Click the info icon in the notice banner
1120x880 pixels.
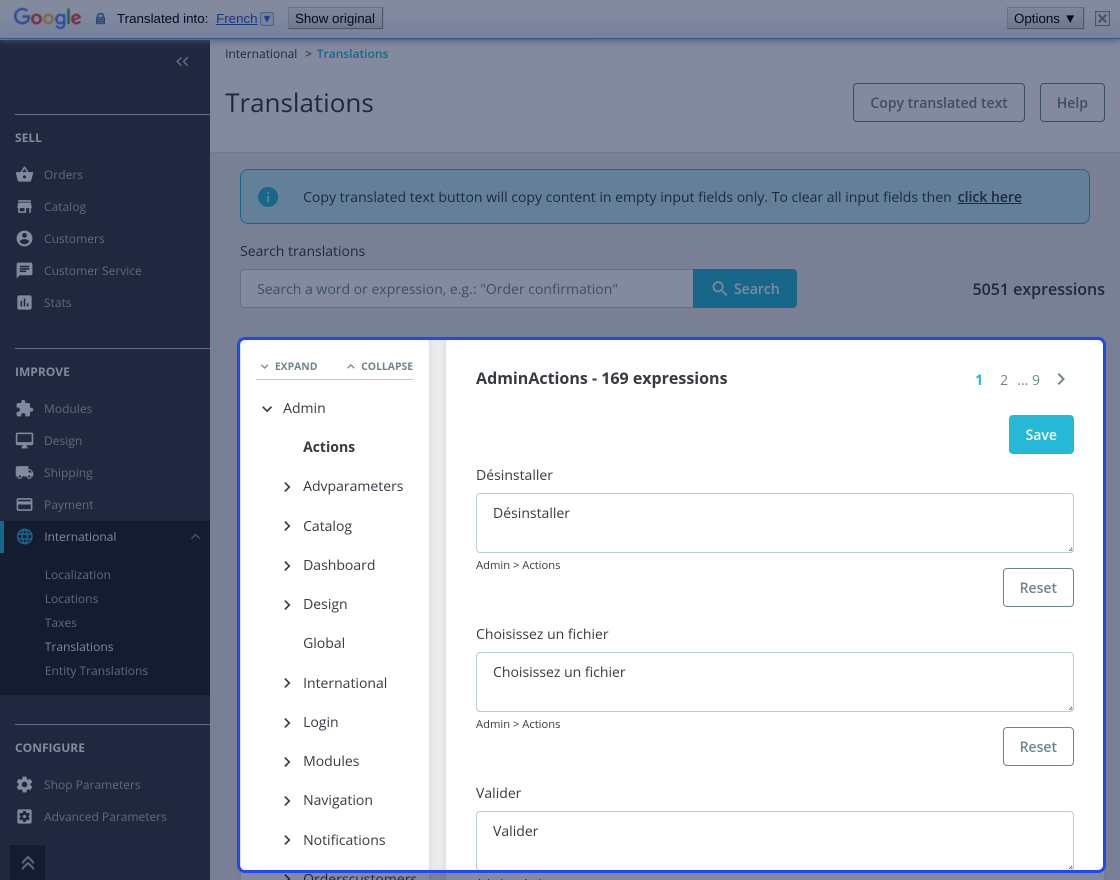click(x=268, y=197)
